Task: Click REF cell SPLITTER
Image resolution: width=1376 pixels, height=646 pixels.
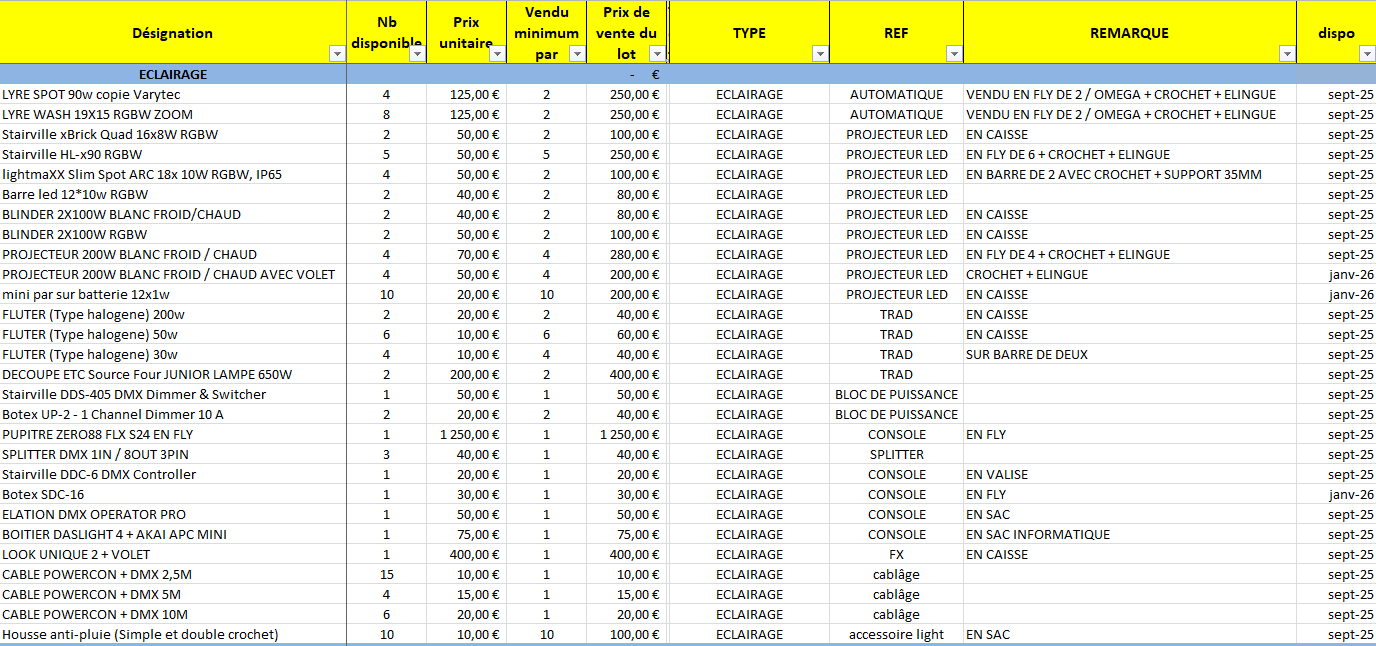Action: (897, 454)
